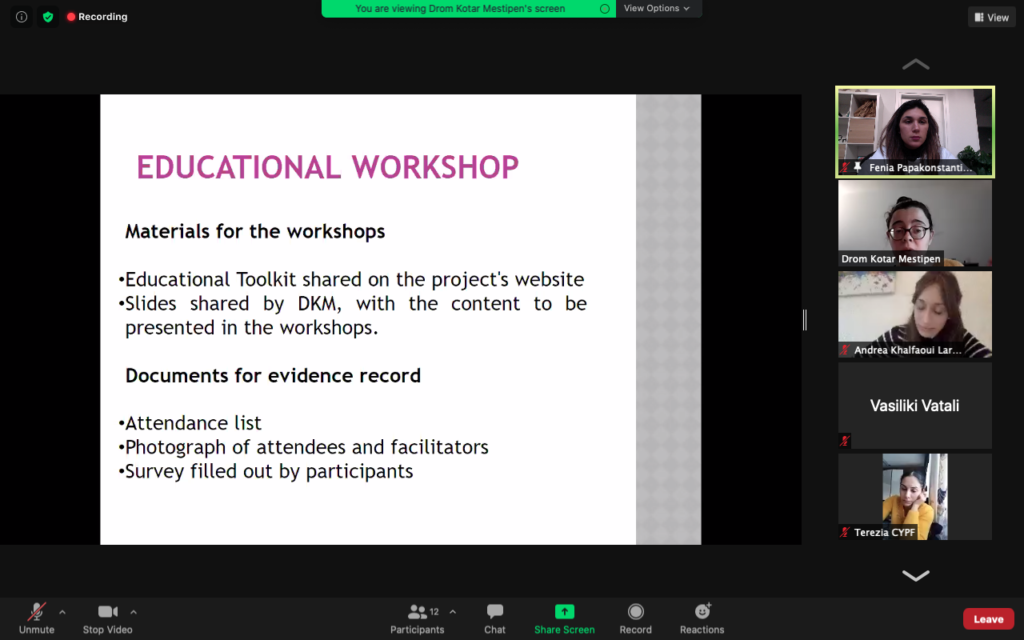This screenshot has width=1024, height=640.
Task: Expand video options arrow next to Stop Video
Action: coord(133,612)
